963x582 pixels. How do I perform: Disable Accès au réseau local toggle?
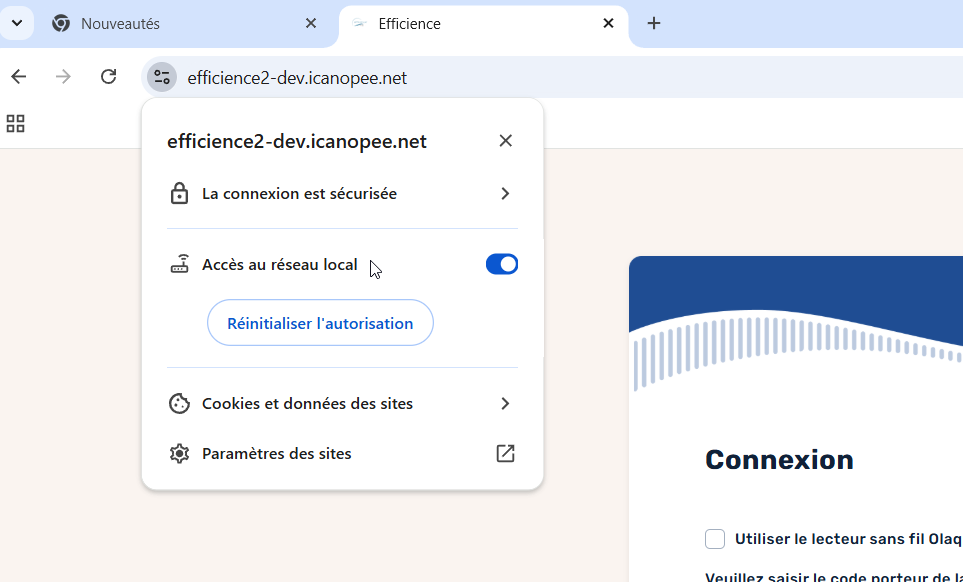(501, 263)
